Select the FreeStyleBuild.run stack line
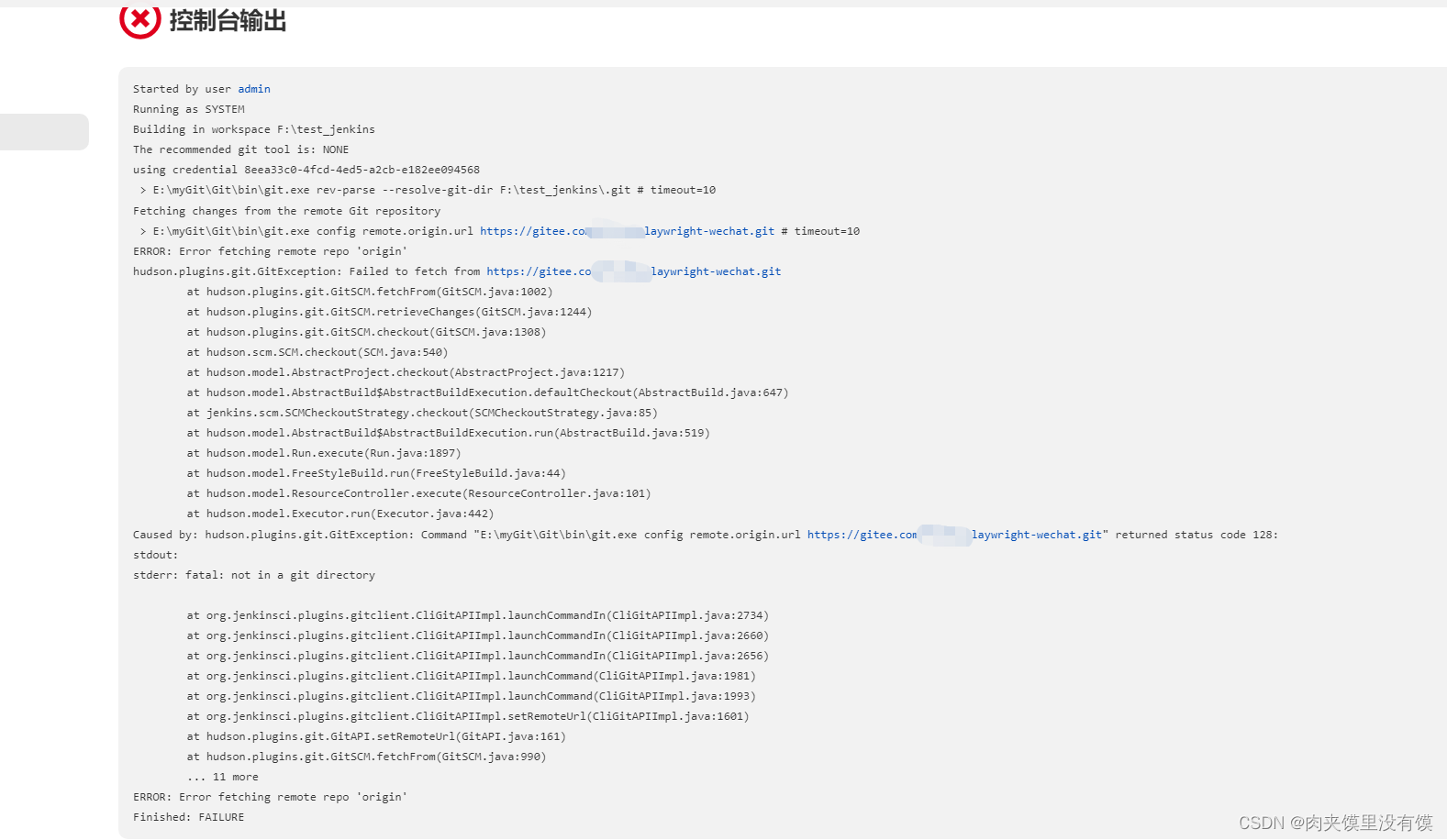This screenshot has width=1447, height=840. [376, 473]
